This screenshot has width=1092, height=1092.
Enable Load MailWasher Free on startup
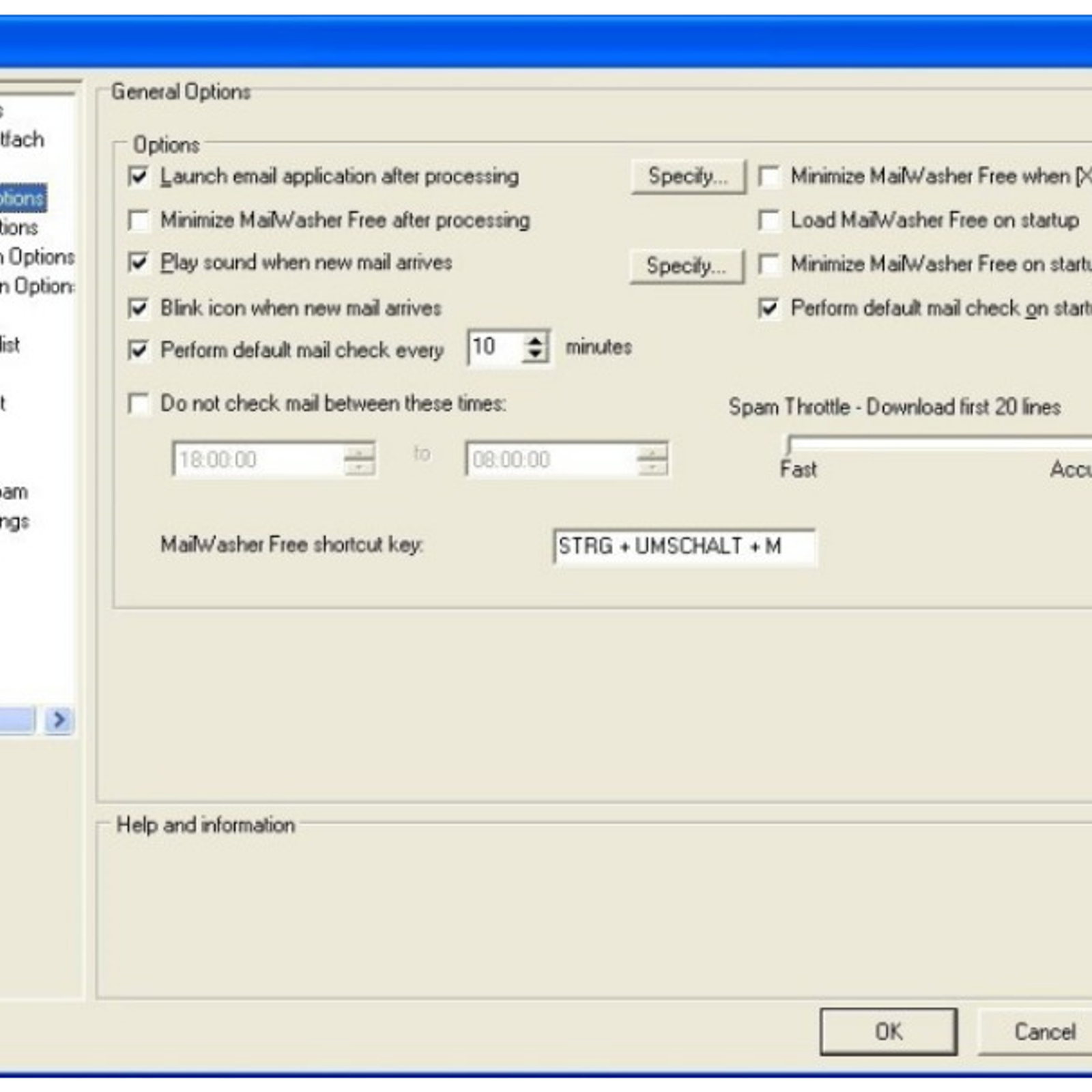[x=769, y=220]
